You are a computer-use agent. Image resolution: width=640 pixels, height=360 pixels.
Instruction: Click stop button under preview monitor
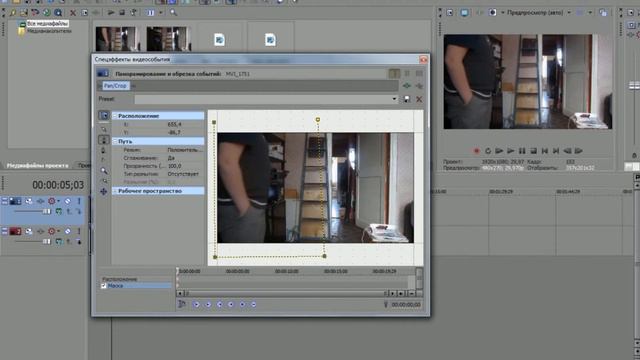(533, 151)
